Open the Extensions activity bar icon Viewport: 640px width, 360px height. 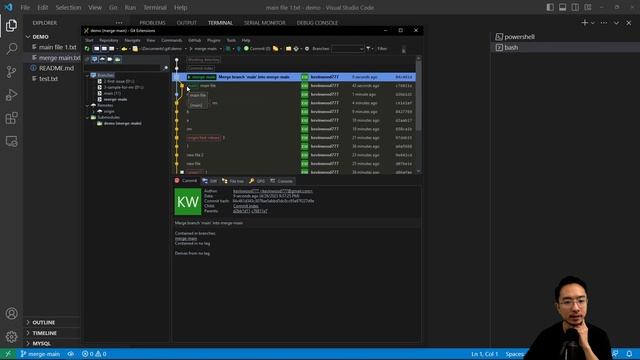coord(11,118)
